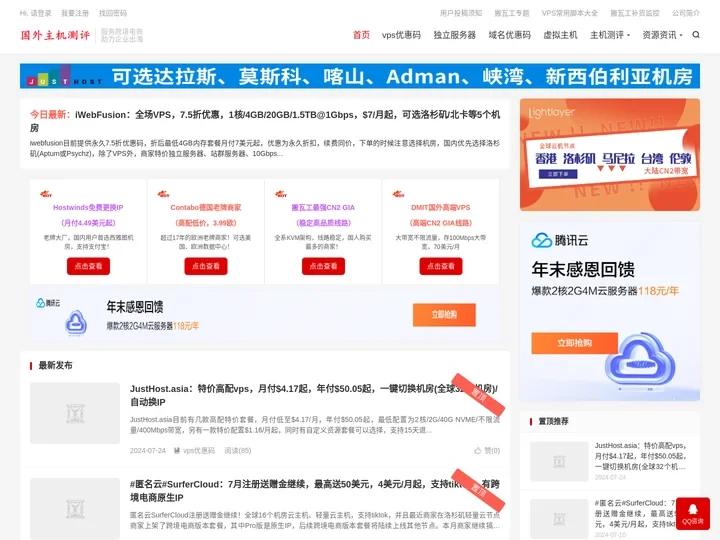Click 点击查看 under DMIT card
Screen dimensions: 720x540
441,266
